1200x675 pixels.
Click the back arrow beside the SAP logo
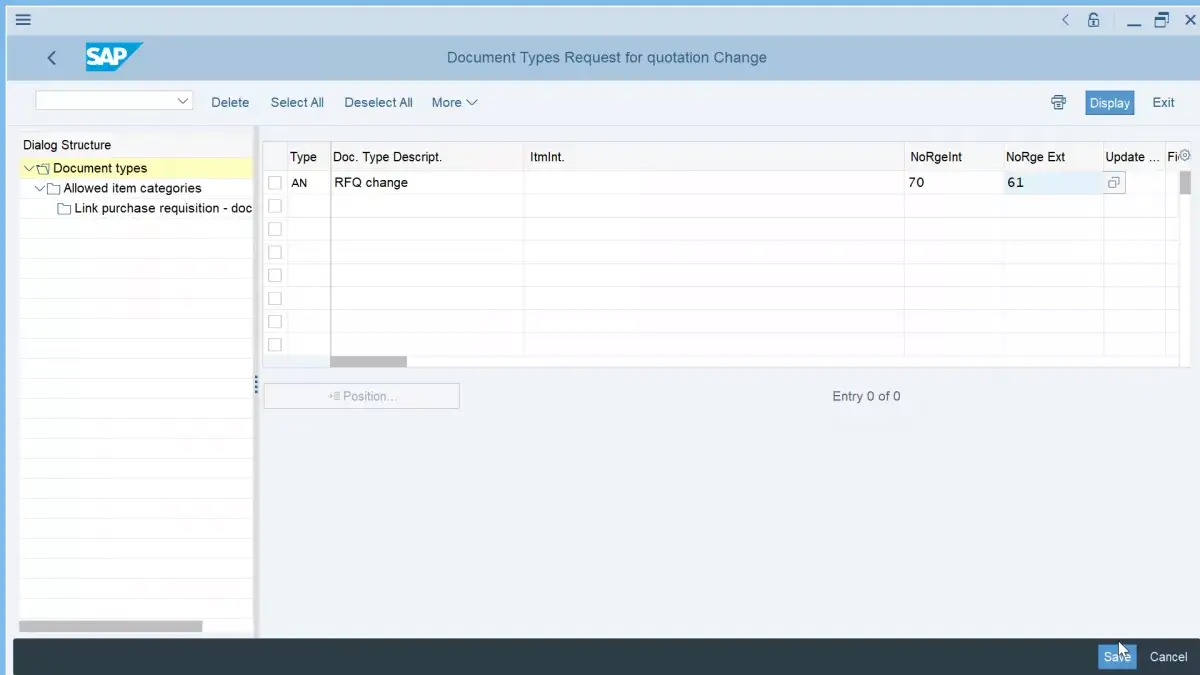[52, 57]
